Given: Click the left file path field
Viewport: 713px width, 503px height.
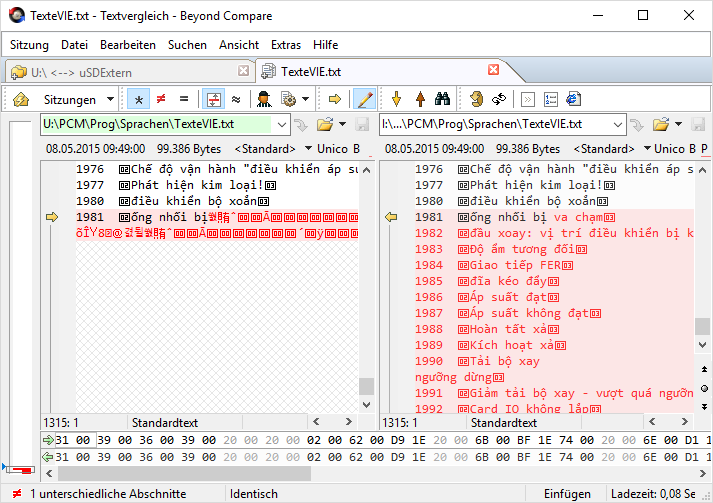Looking at the screenshot, I should point(157,124).
